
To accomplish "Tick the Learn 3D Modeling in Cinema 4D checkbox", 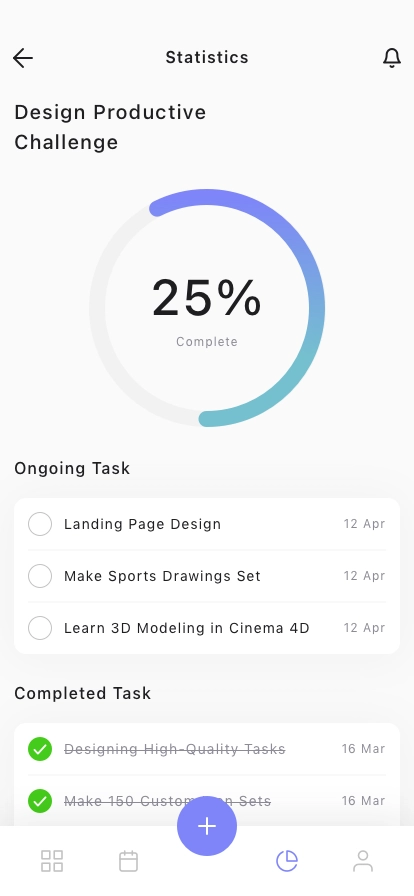I will (x=40, y=628).
